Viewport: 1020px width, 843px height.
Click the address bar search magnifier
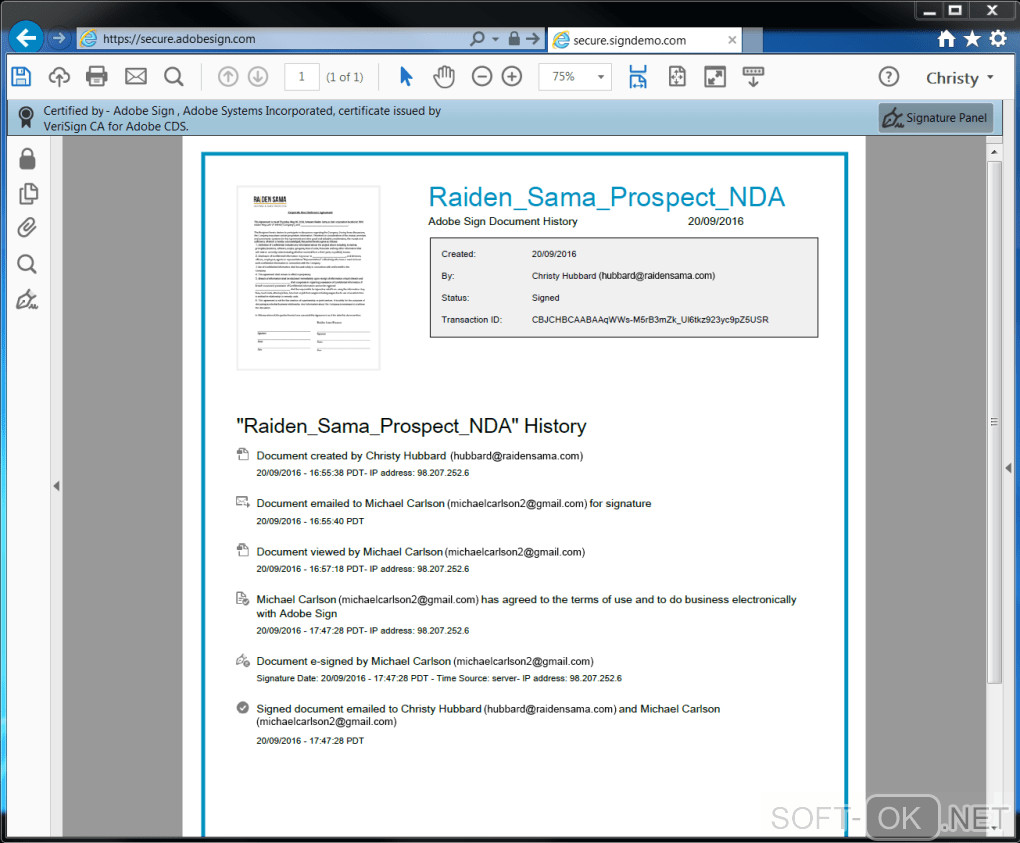coord(477,39)
